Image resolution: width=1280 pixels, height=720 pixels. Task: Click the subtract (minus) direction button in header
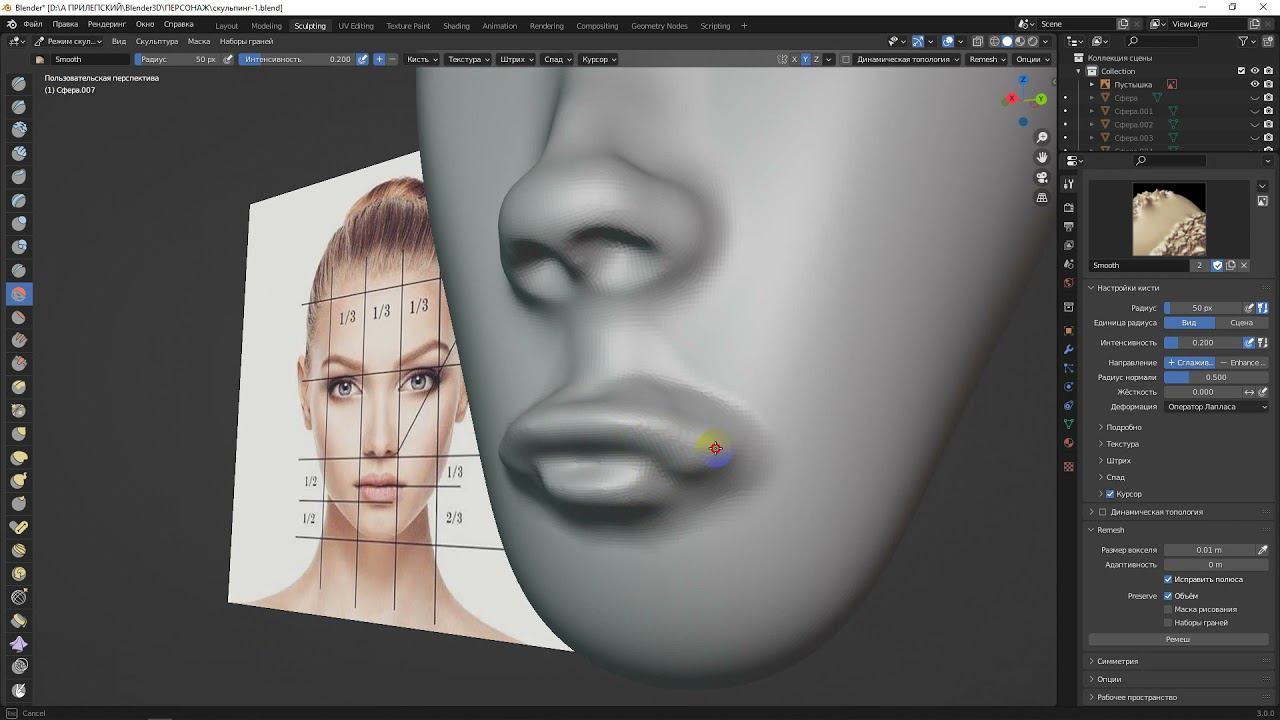(x=392, y=59)
